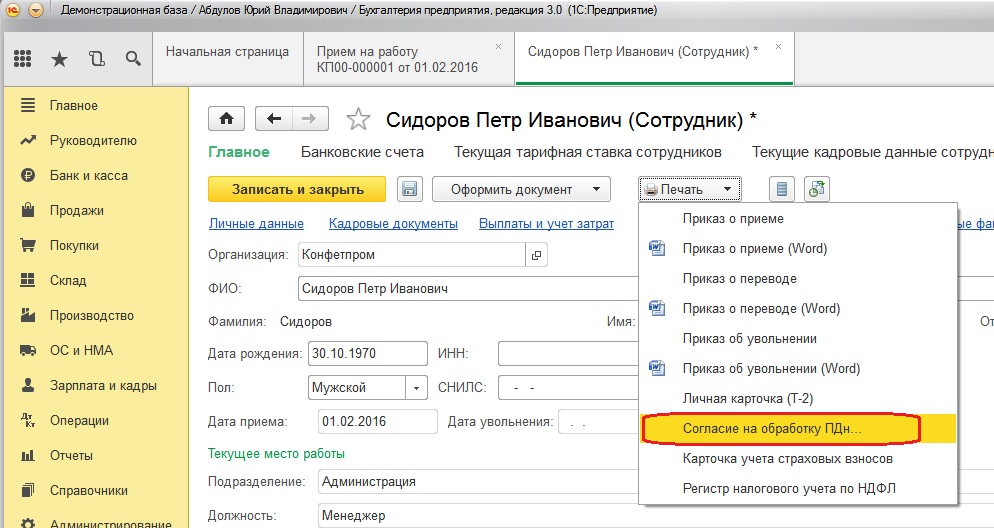This screenshot has width=994, height=528.
Task: Click the green arrow document icon
Action: click(816, 189)
